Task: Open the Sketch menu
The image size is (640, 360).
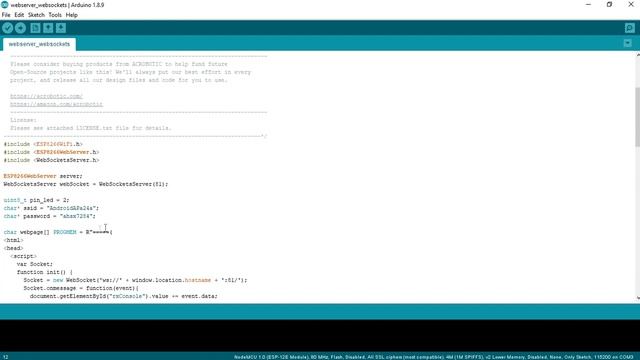Action: click(x=36, y=15)
